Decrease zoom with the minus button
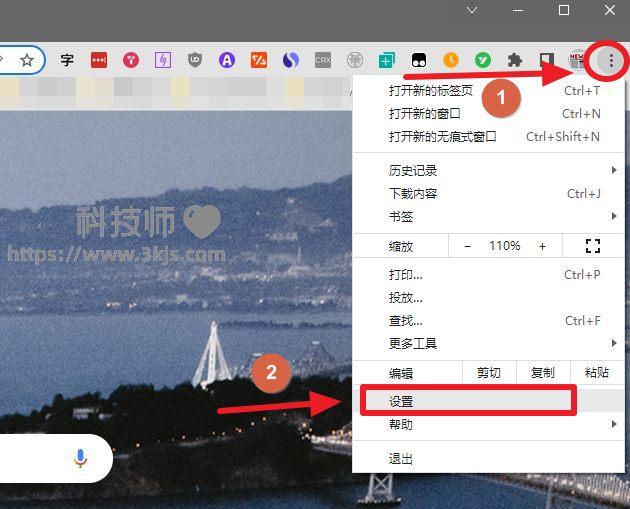Viewport: 630px width, 509px height. 467,246
